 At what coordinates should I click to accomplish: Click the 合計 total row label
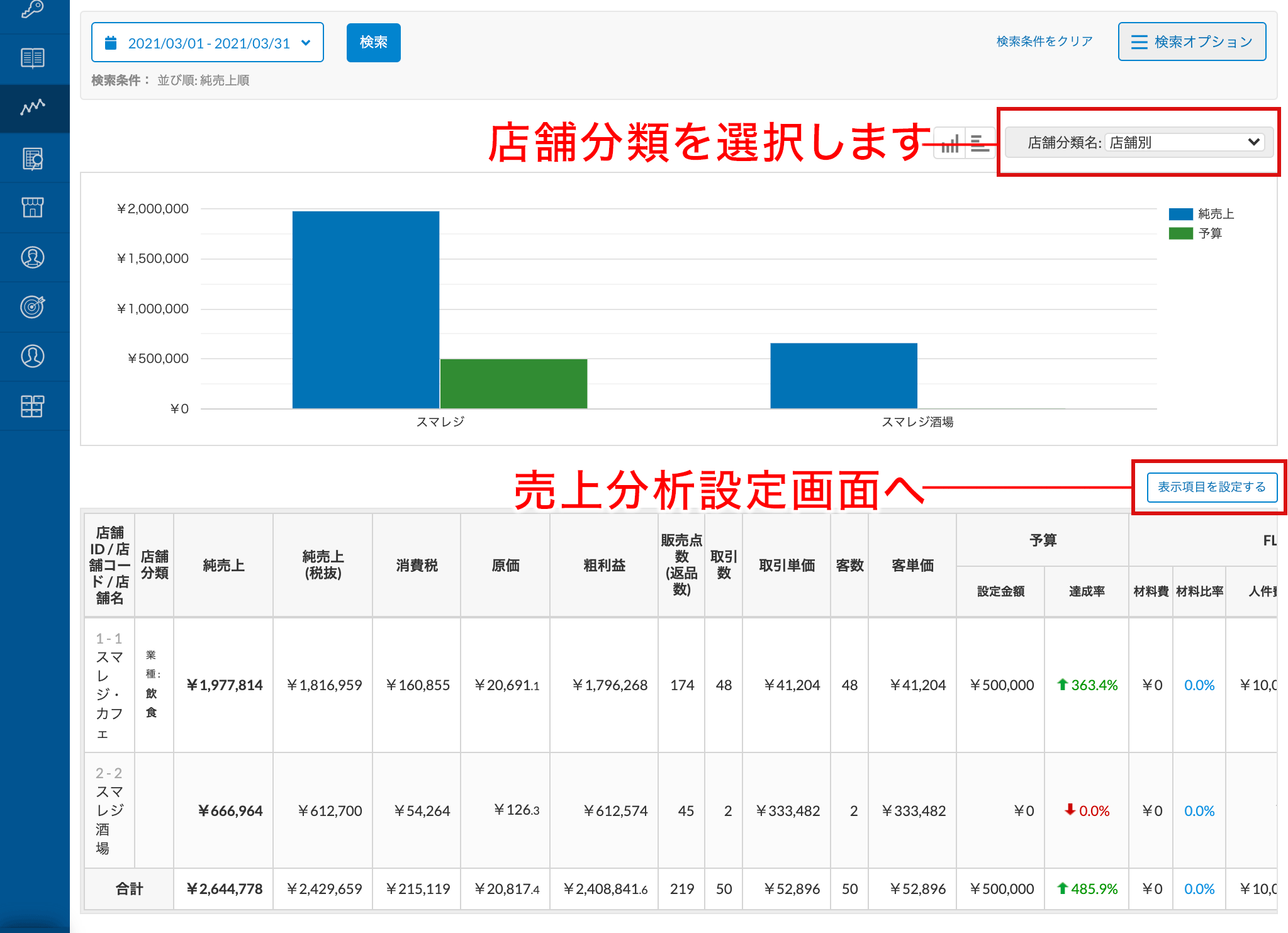(x=130, y=889)
